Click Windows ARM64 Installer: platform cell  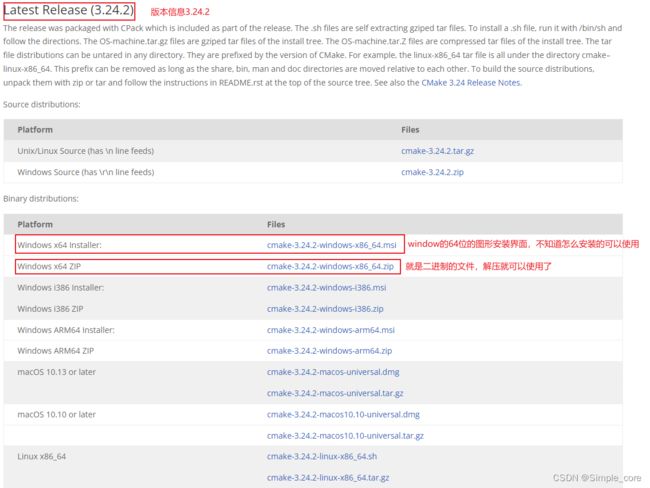tap(66, 330)
